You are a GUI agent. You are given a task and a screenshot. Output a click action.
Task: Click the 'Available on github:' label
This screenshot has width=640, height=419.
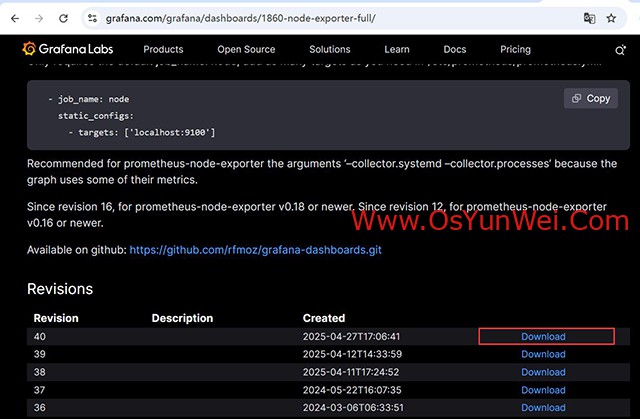[x=77, y=250]
